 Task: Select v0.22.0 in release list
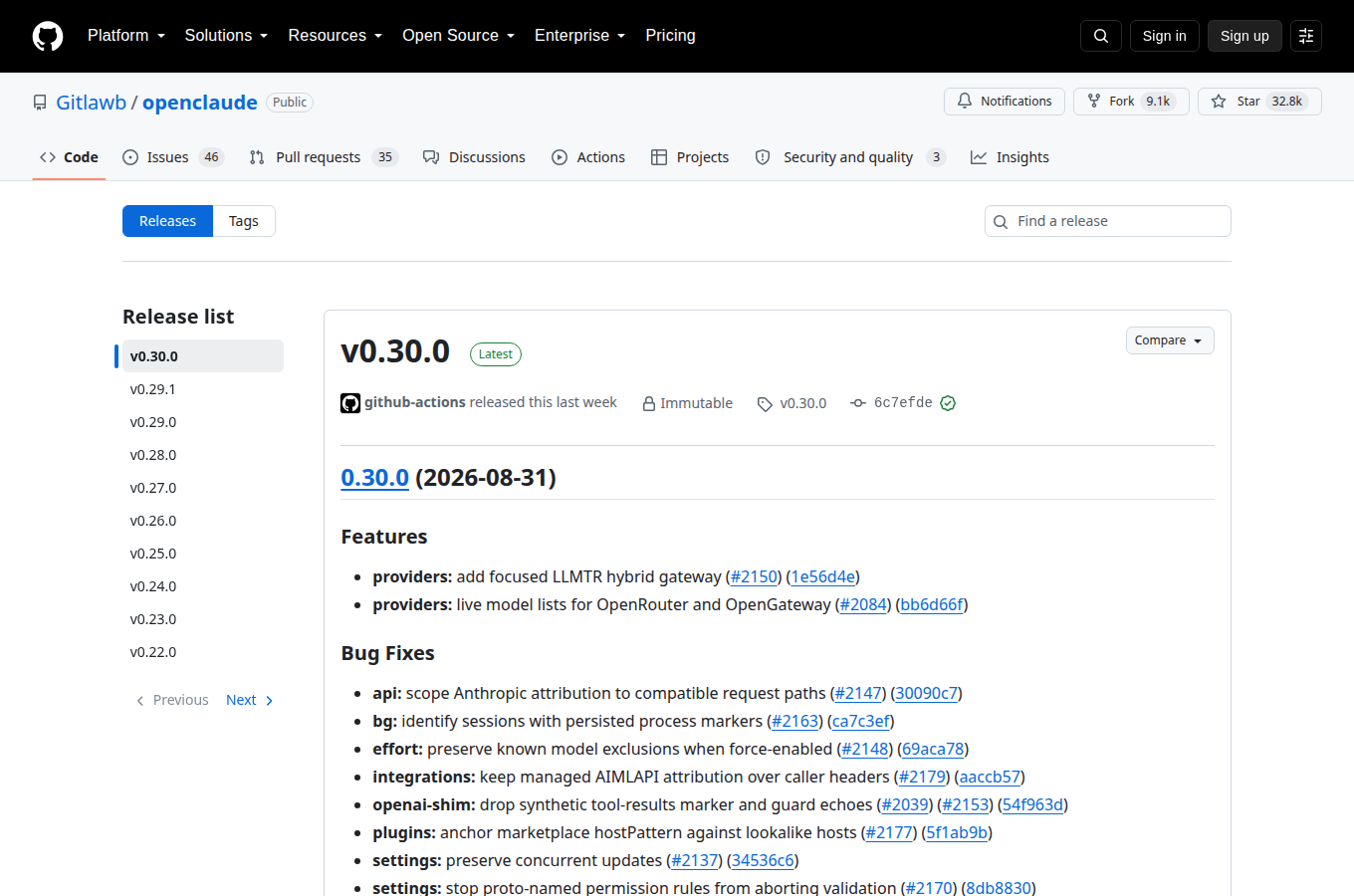click(x=203, y=652)
